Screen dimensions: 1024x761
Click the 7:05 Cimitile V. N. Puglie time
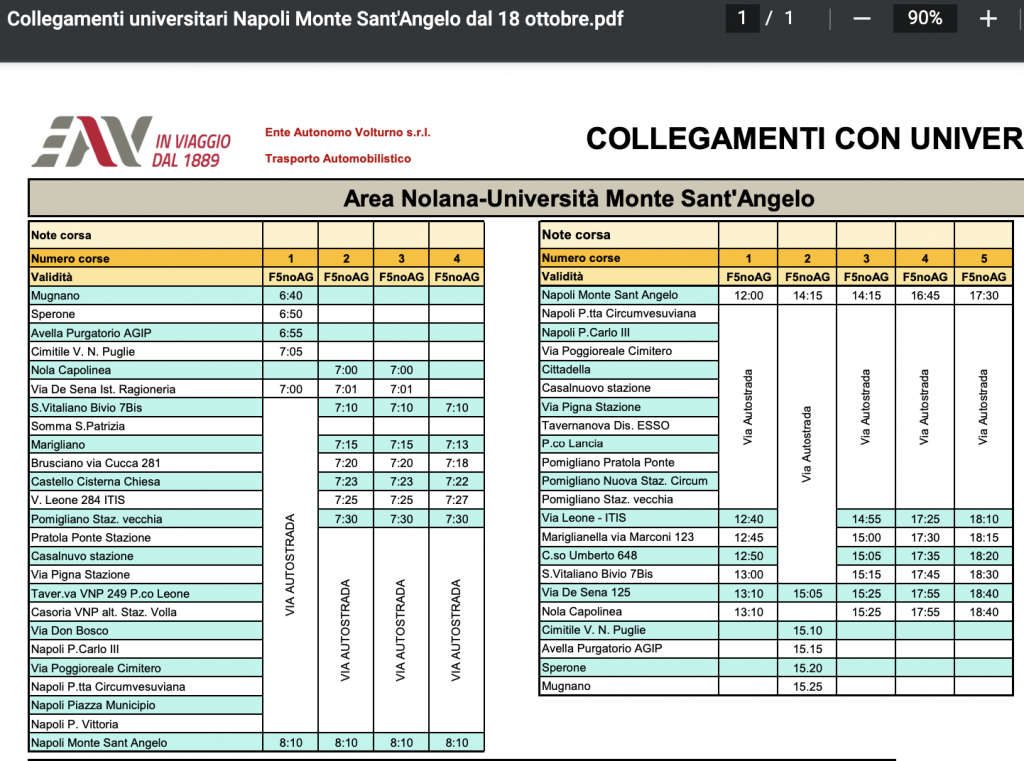[291, 351]
